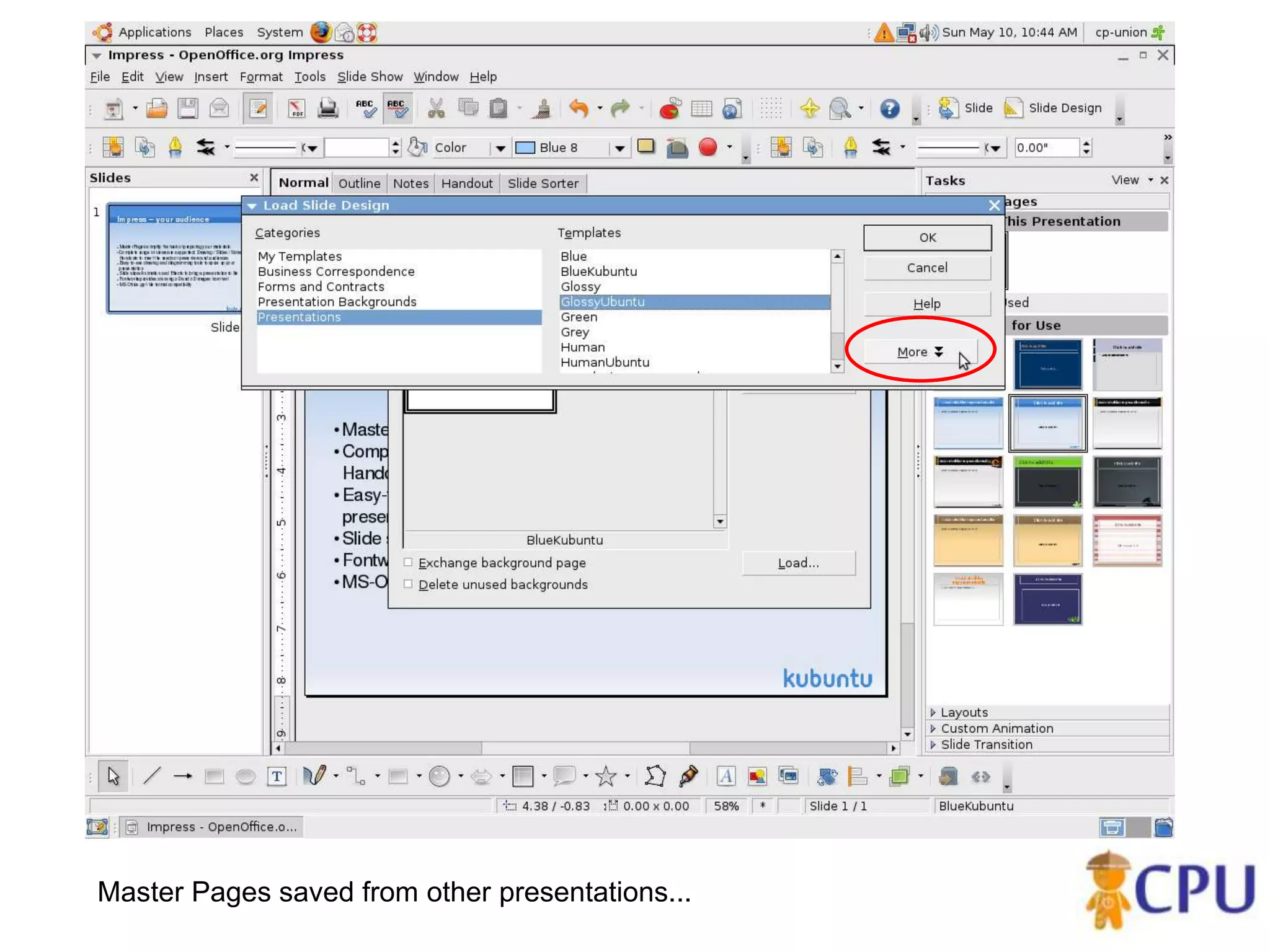This screenshot has width=1270, height=952.
Task: Switch to the Slide Sorter tab
Action: (543, 183)
